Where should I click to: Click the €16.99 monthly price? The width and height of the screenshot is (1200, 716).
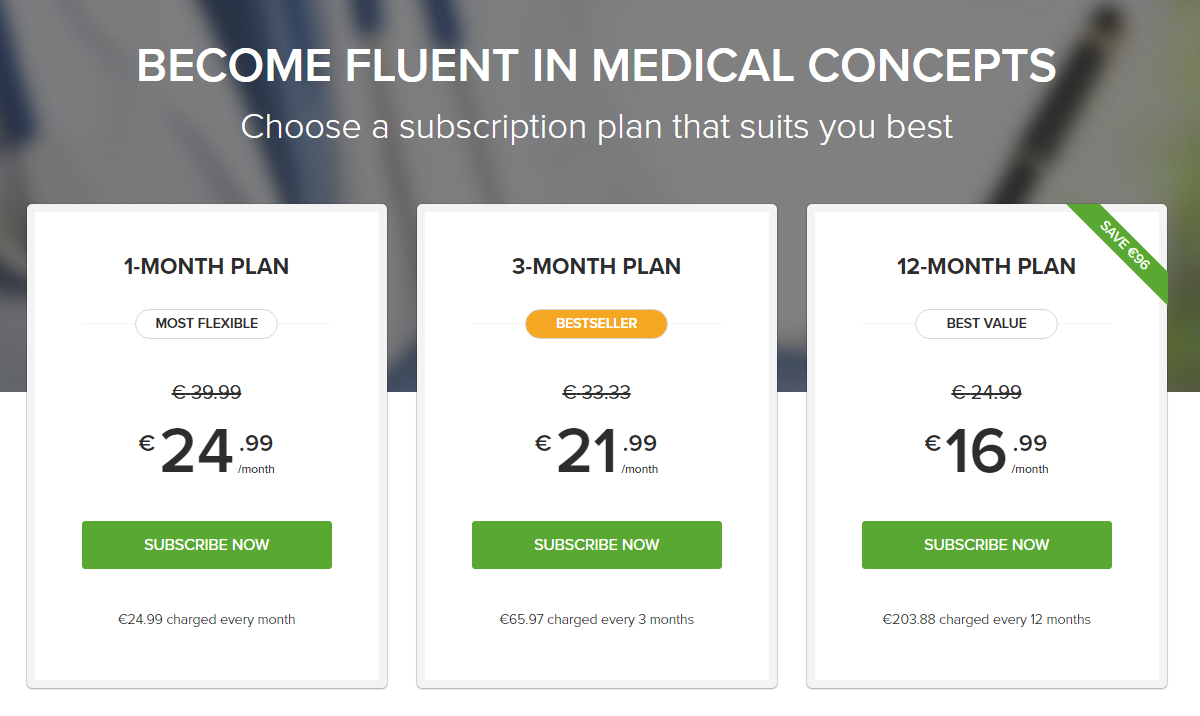[x=987, y=451]
